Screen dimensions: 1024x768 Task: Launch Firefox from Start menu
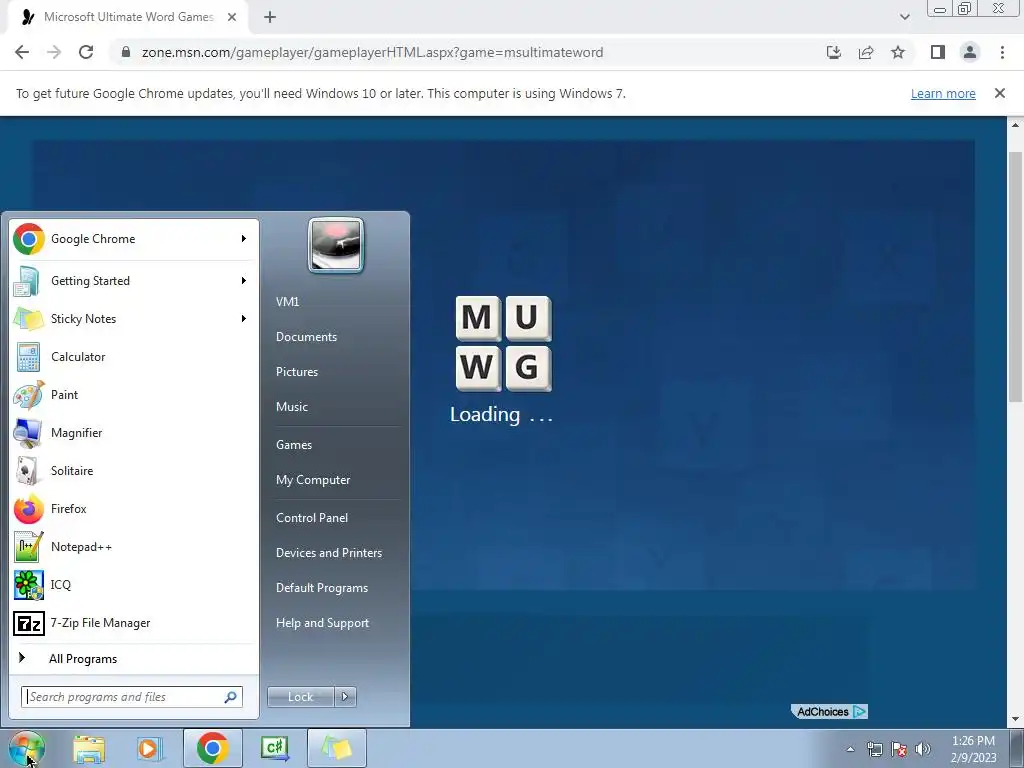point(134,509)
